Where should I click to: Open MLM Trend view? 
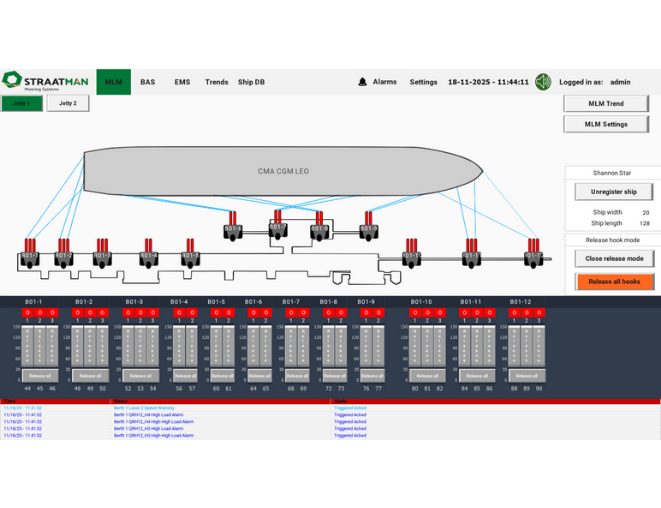pyautogui.click(x=606, y=103)
